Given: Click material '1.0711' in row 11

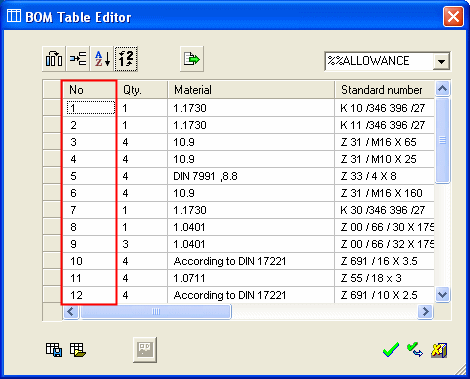Looking at the screenshot, I should 251,278.
